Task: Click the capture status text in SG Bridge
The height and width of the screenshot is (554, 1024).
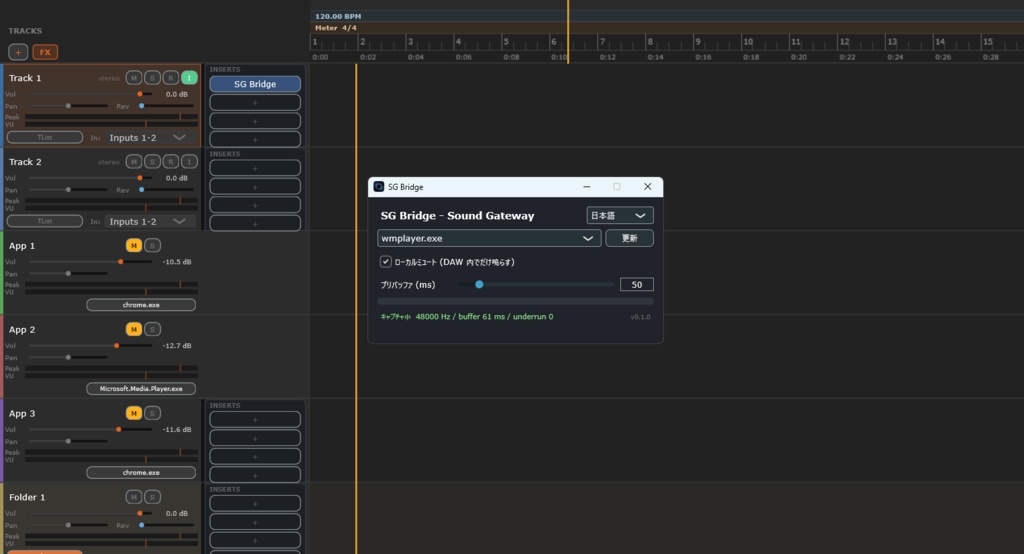Action: pyautogui.click(x=467, y=317)
